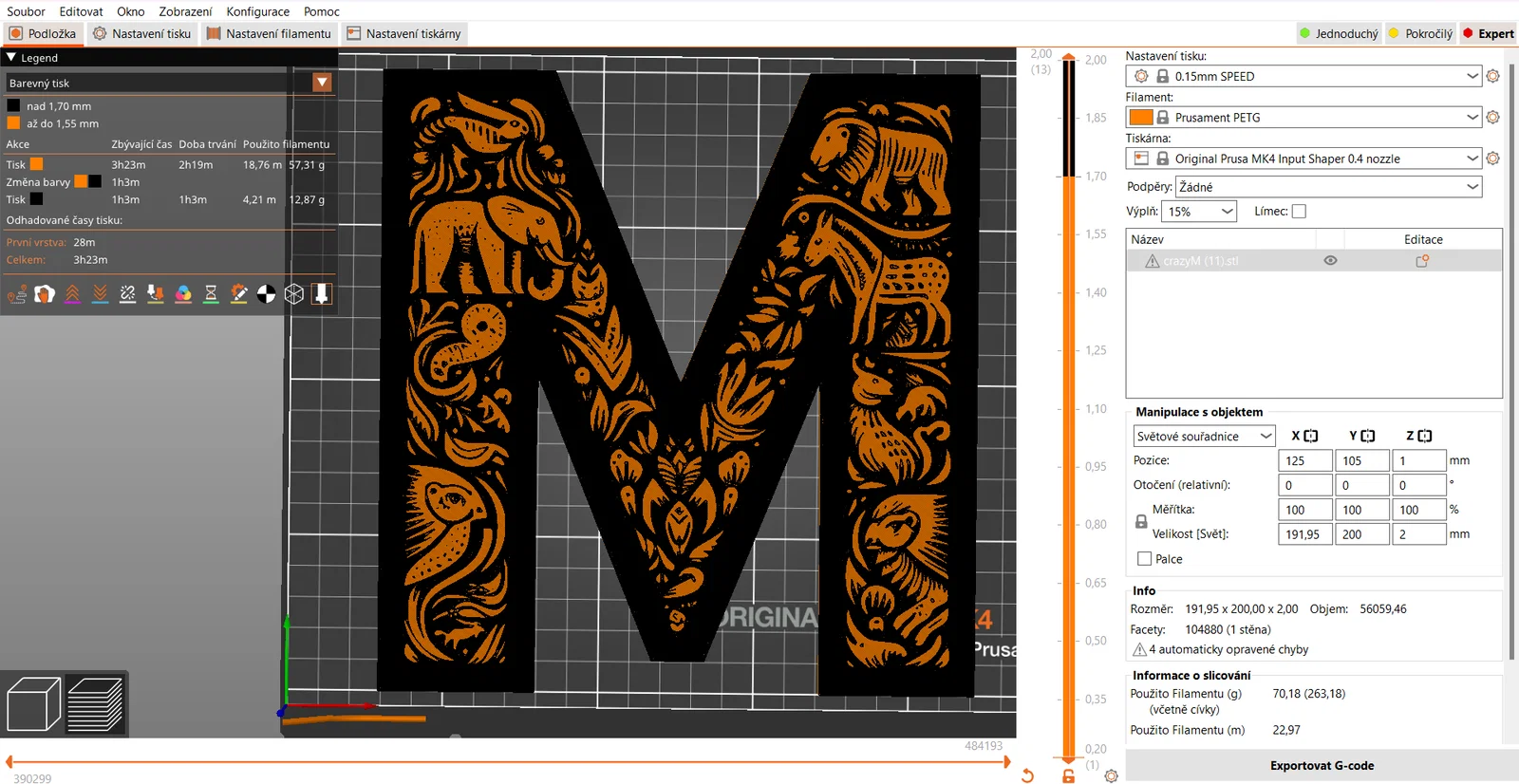Viewport: 1519px width, 784px height.
Task: Open the Editovat menu
Action: [81, 11]
